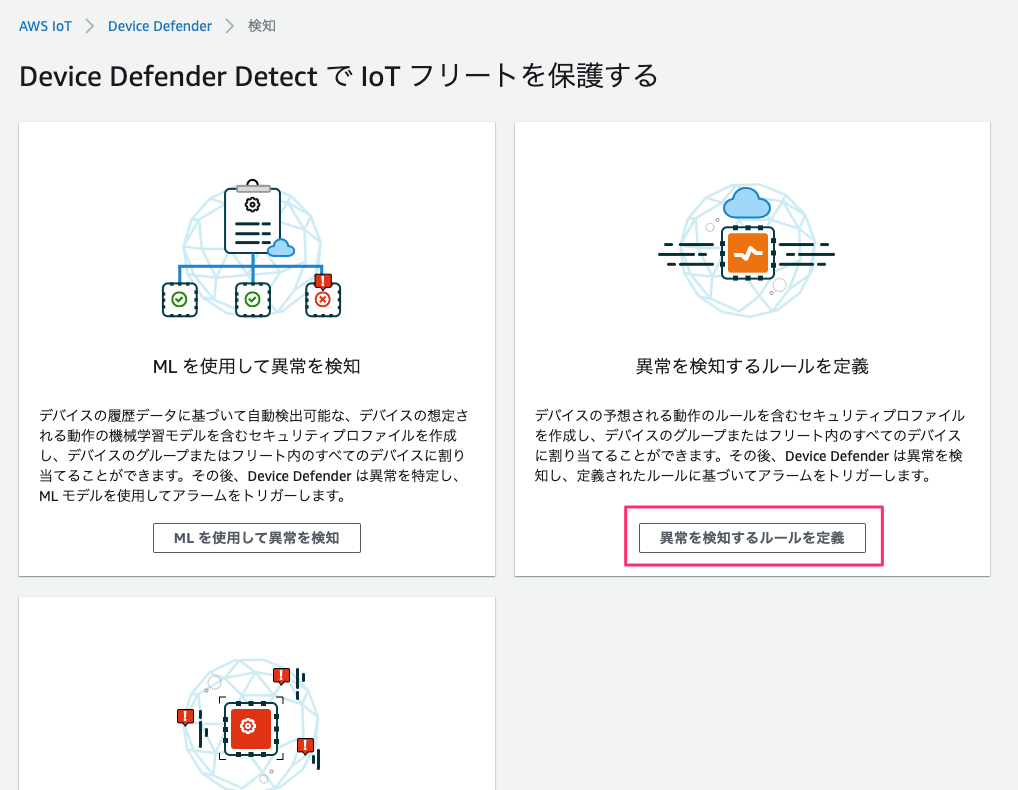Click the second green checkmark node icon

[x=252, y=299]
